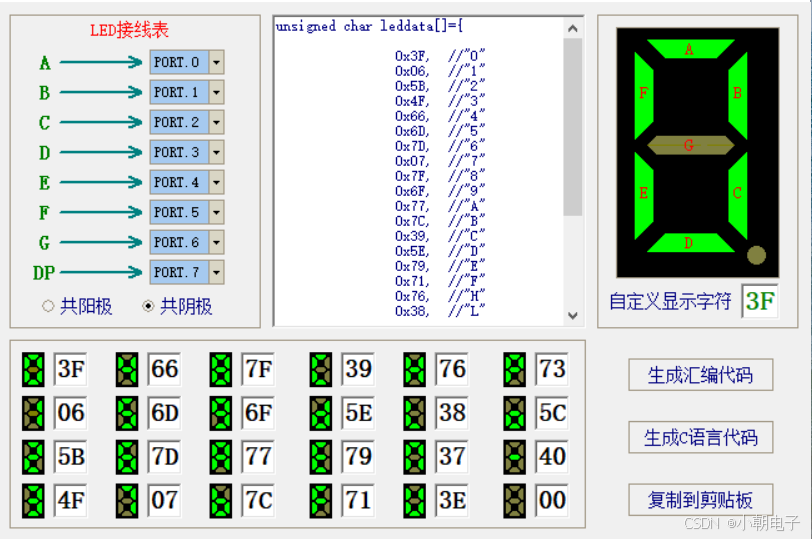This screenshot has width=812, height=539.
Task: Click the segment icon beside 66
Action: coord(127,370)
